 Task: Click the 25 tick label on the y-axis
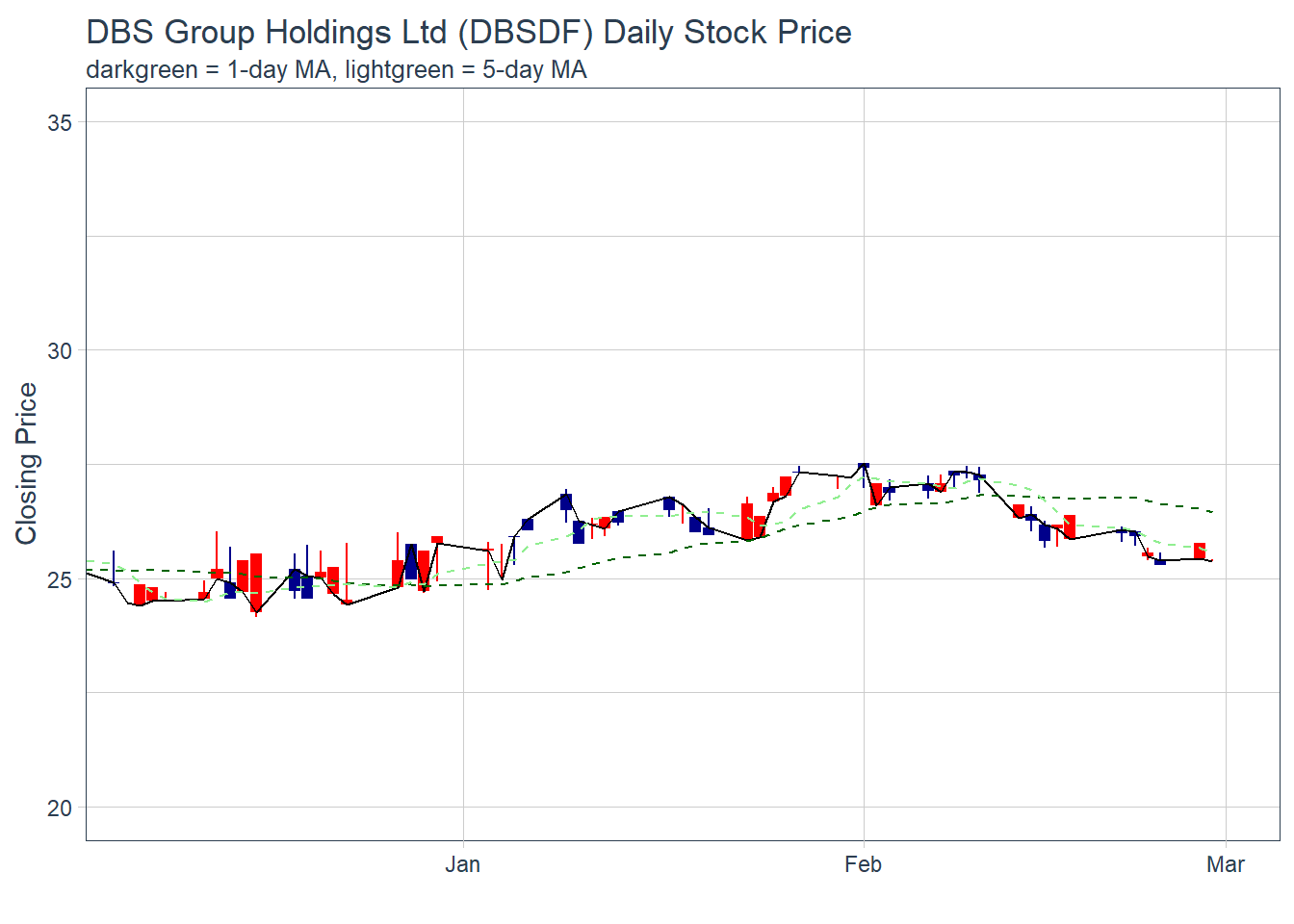coord(60,579)
